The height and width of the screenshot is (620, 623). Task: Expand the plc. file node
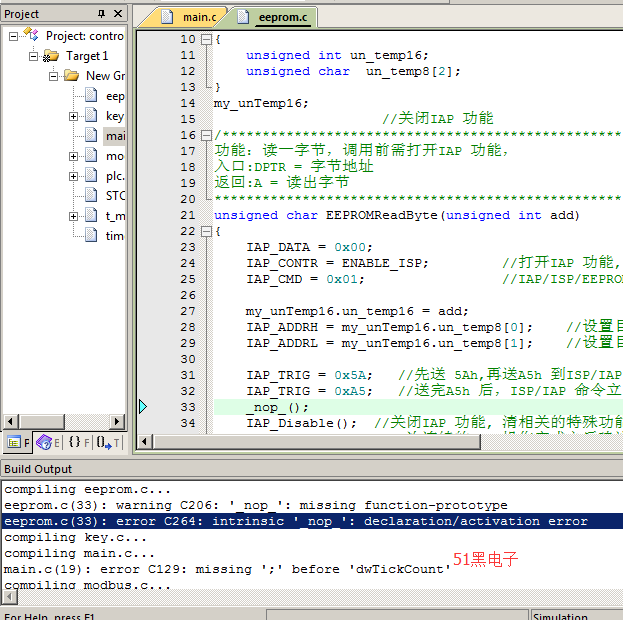tap(73, 176)
